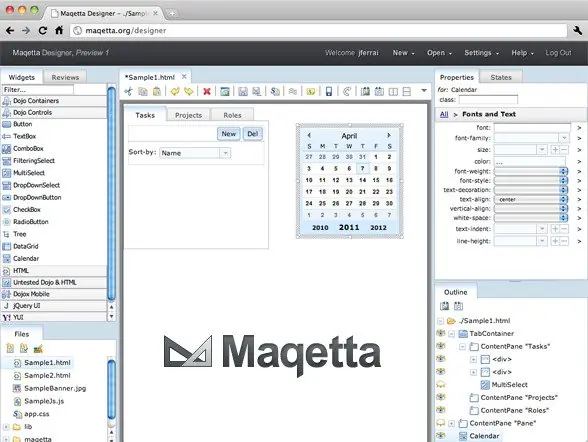The image size is (588, 442).
Task: Open the Help menu
Action: pyautogui.click(x=522, y=53)
